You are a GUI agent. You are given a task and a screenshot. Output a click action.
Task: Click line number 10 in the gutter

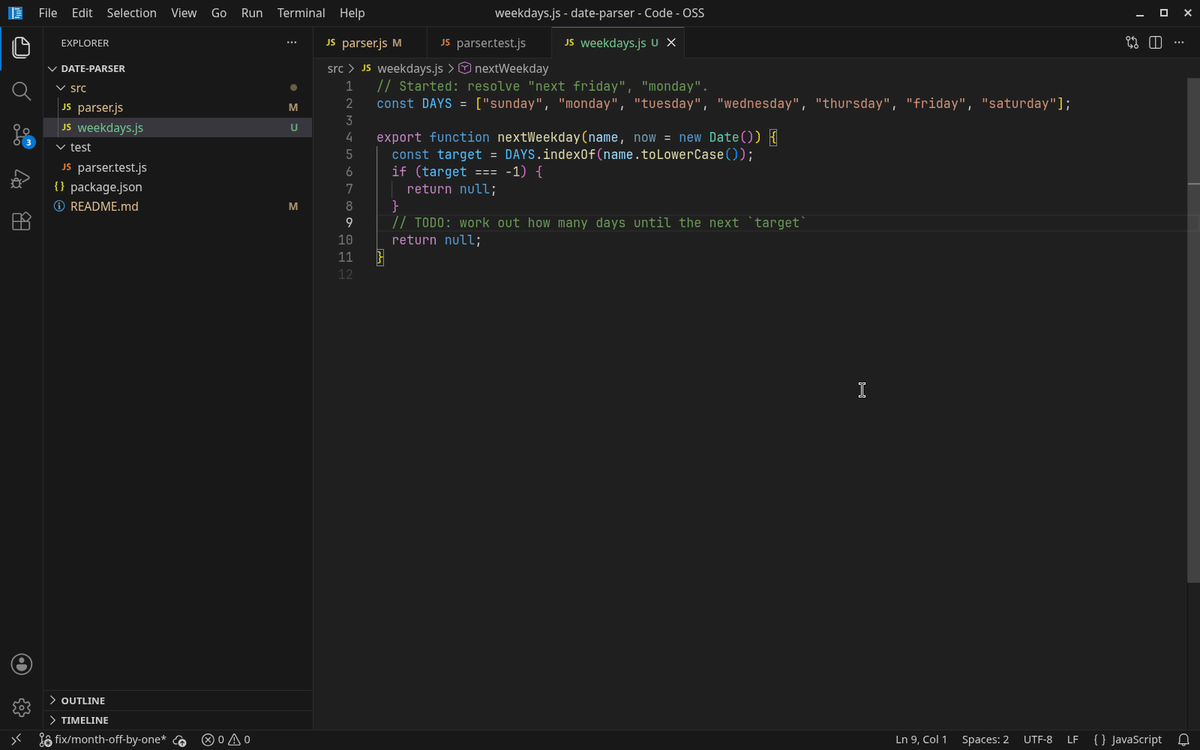click(346, 240)
